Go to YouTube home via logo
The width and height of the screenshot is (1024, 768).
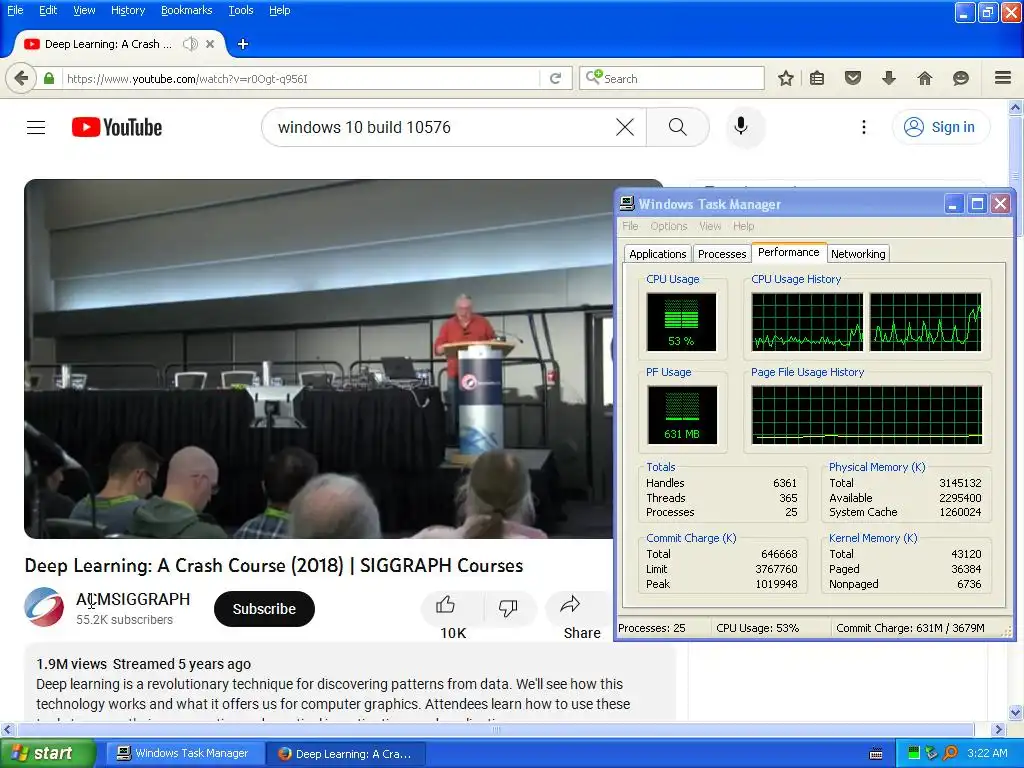coord(117,127)
